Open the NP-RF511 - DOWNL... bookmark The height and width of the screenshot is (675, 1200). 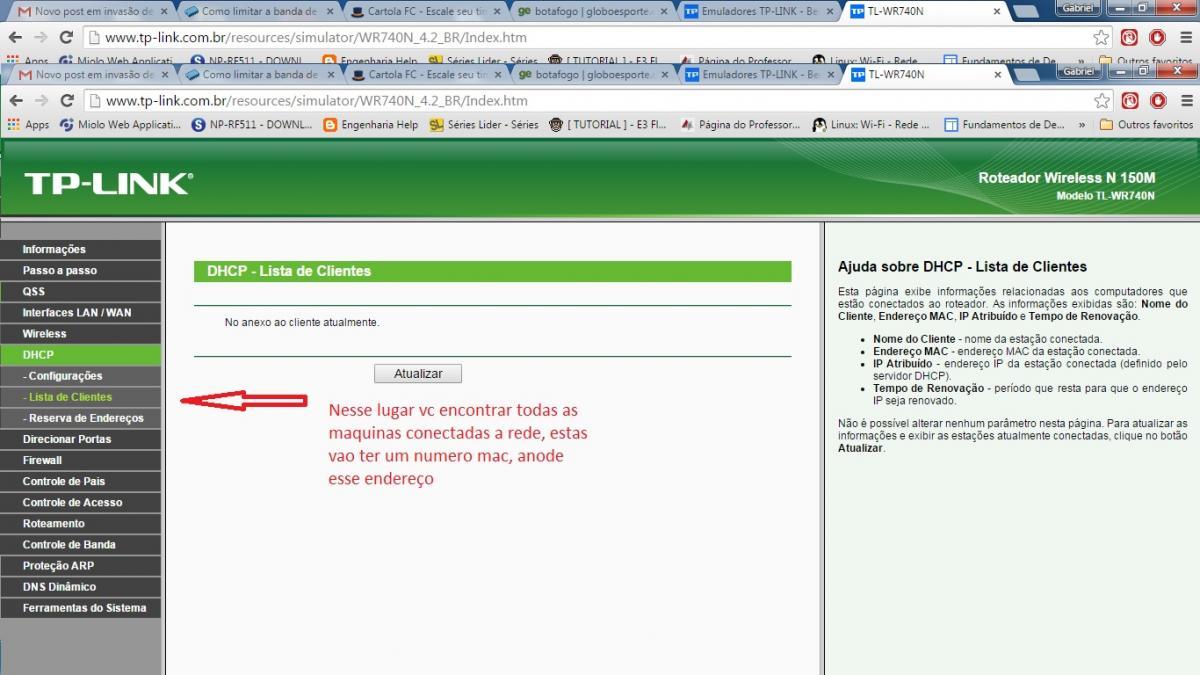coord(252,125)
